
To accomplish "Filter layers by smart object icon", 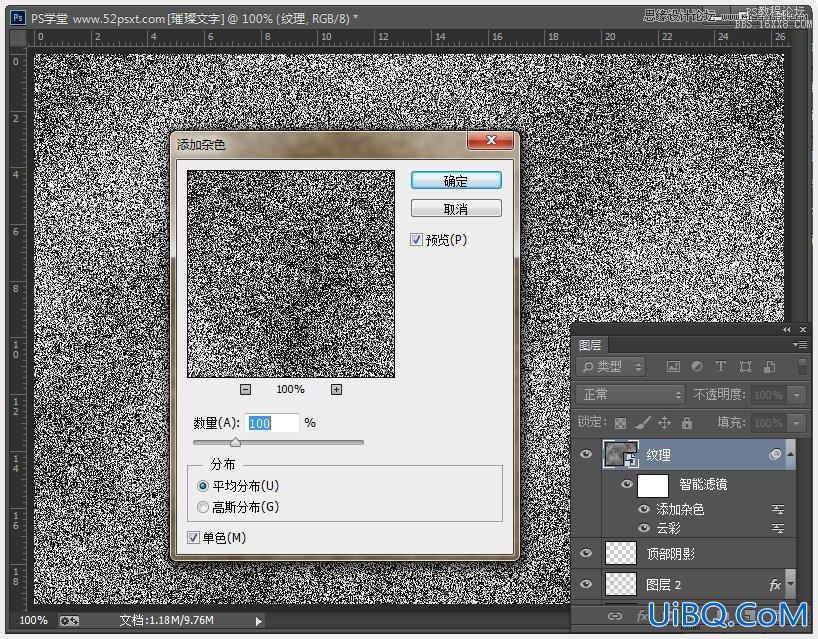I will pyautogui.click(x=769, y=367).
